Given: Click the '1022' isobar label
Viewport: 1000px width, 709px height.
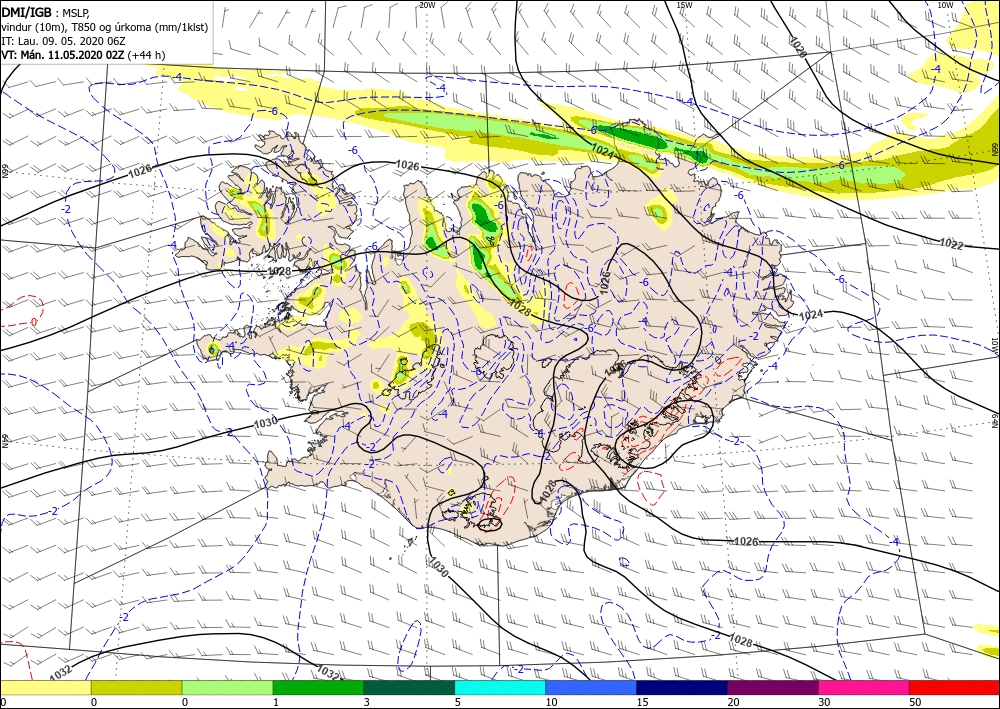Looking at the screenshot, I should 951,244.
